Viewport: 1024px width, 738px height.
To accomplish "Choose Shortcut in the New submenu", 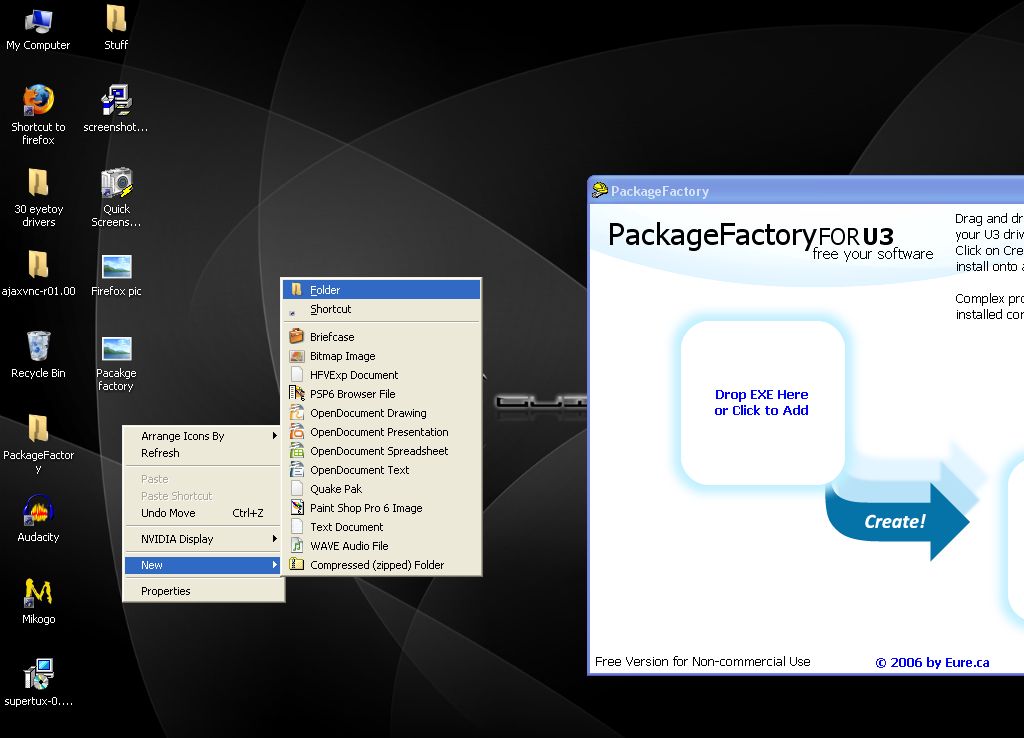I will (382, 310).
